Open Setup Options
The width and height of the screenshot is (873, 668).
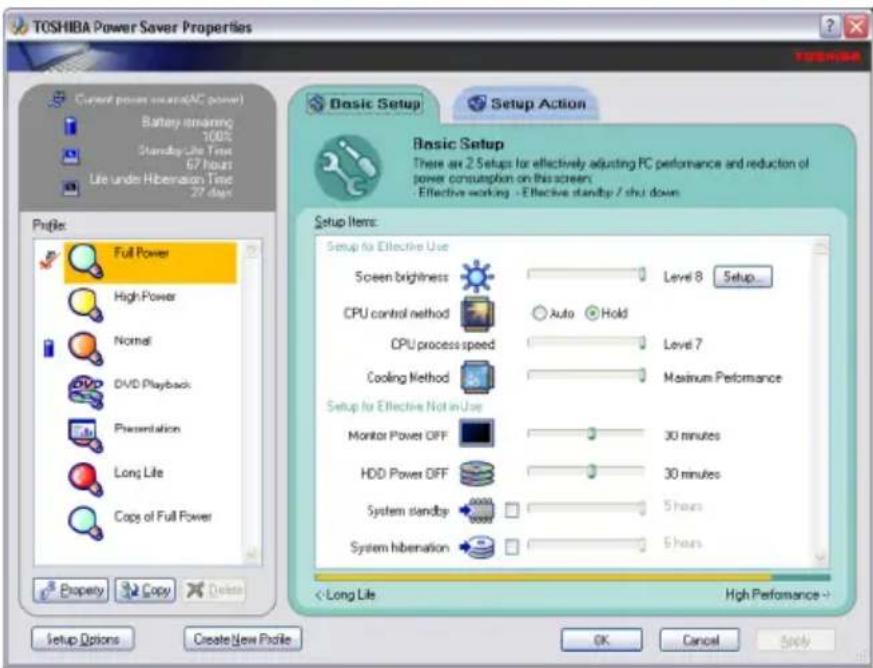point(82,639)
